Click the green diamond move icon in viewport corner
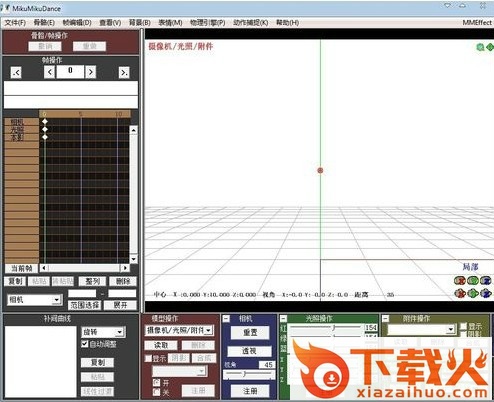The image size is (494, 402). tap(490, 47)
